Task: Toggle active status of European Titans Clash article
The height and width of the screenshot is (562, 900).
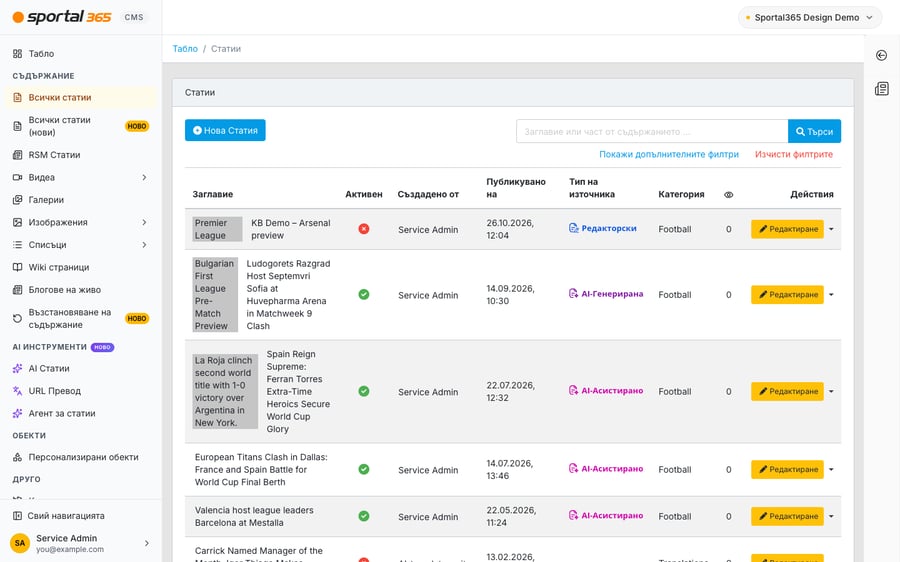Action: 364,470
